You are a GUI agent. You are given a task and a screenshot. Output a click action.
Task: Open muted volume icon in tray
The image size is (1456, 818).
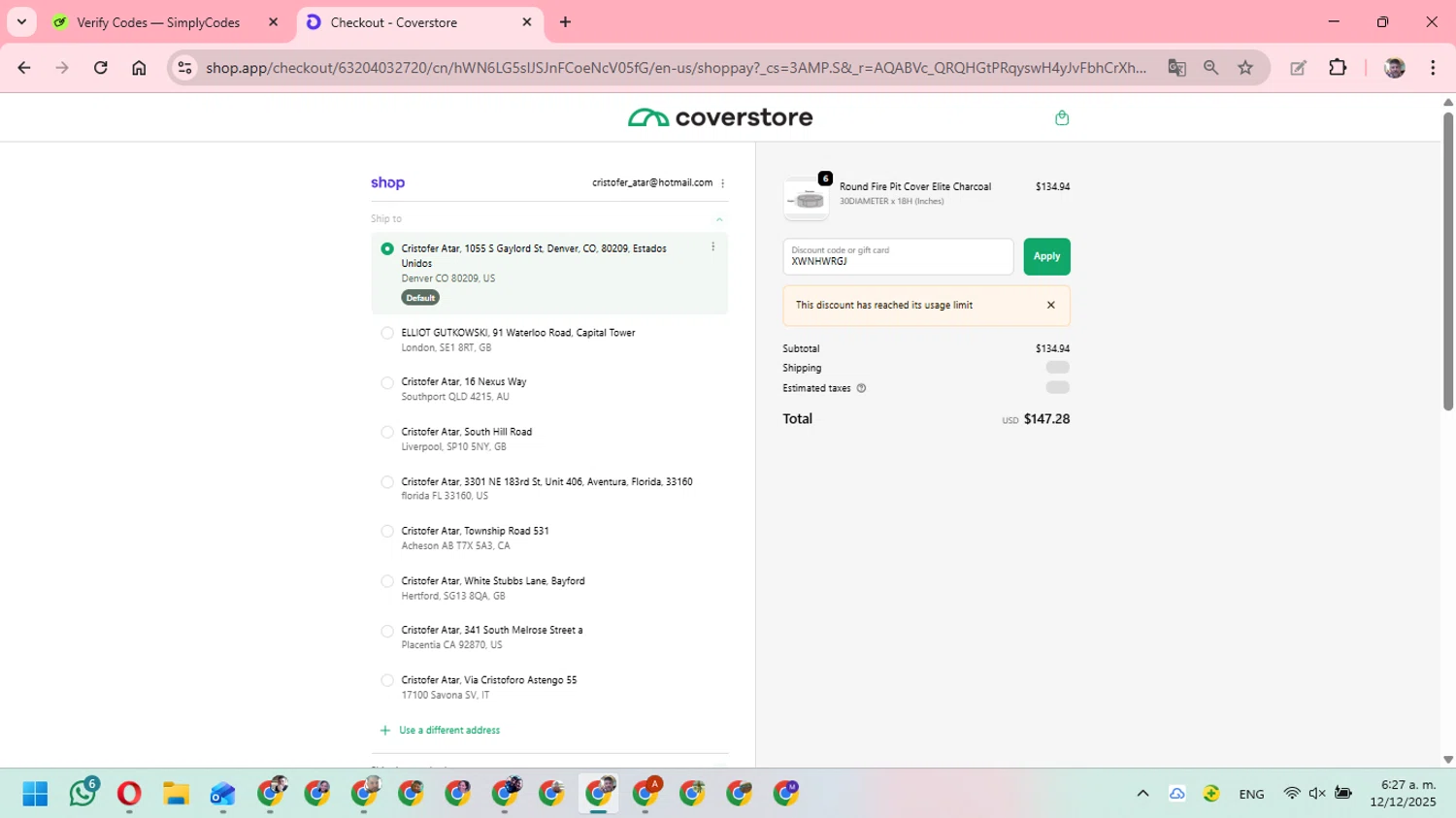click(x=1317, y=794)
